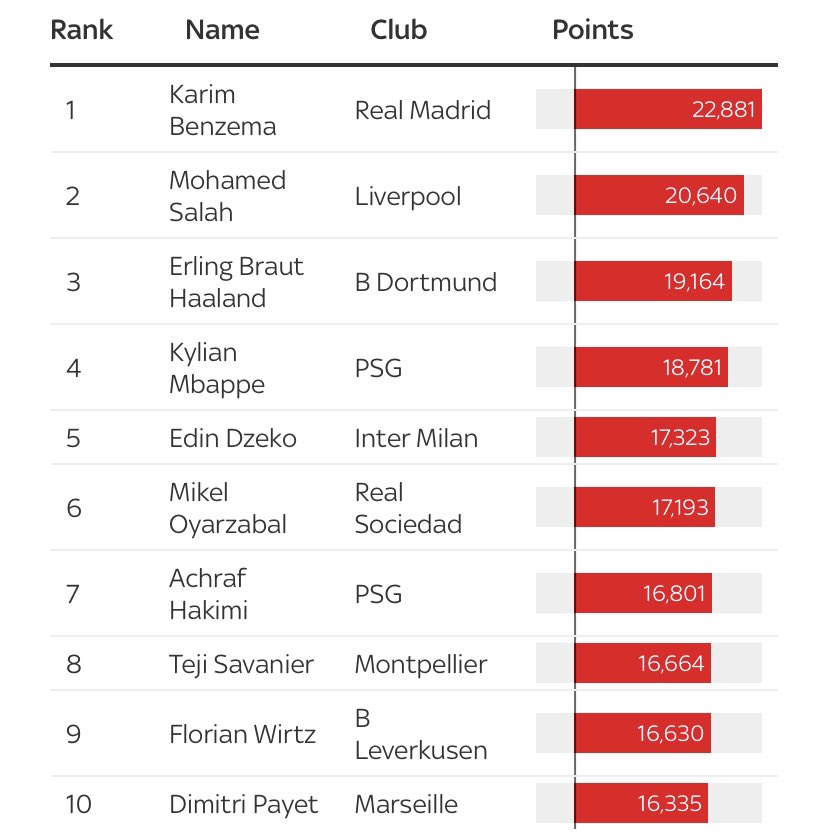The image size is (828, 840).
Task: Select Achraf Hakimi's row name
Action: [208, 594]
